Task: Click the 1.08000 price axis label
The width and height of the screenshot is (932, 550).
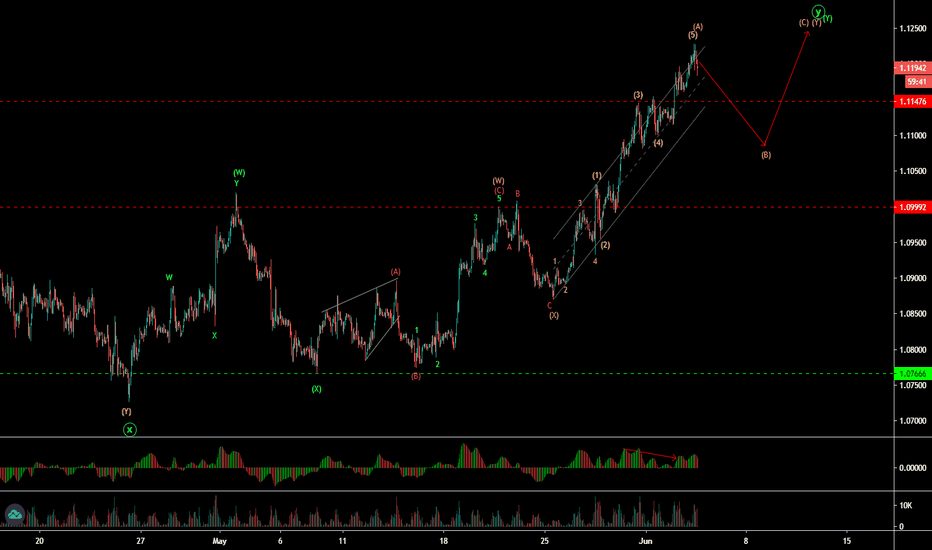Action: coord(913,350)
